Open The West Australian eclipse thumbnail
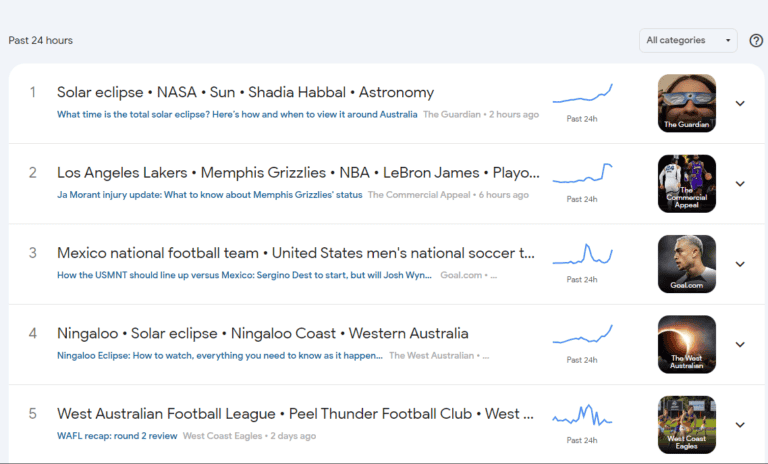768x464 pixels. pyautogui.click(x=687, y=344)
